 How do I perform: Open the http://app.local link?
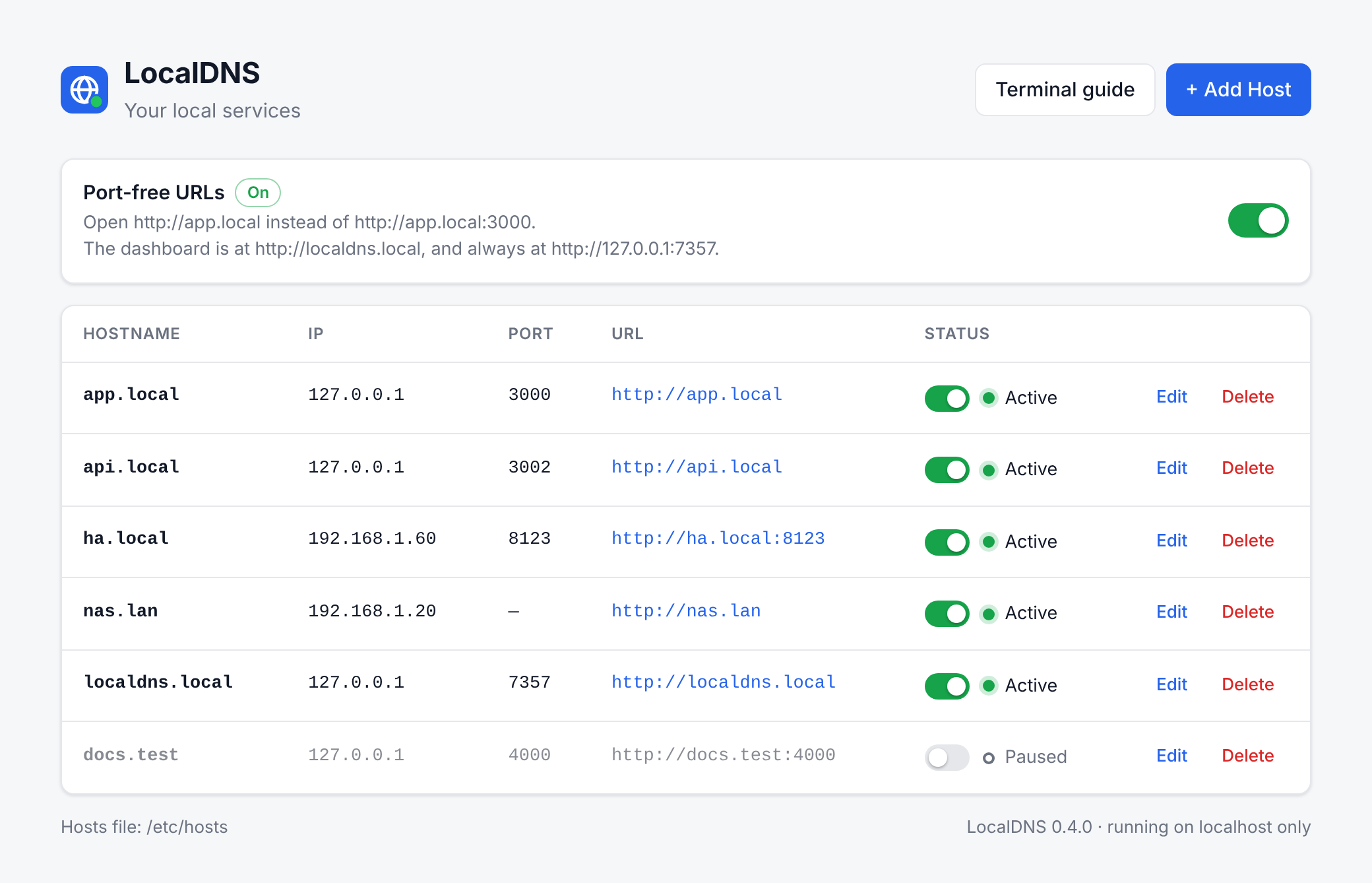(x=697, y=395)
